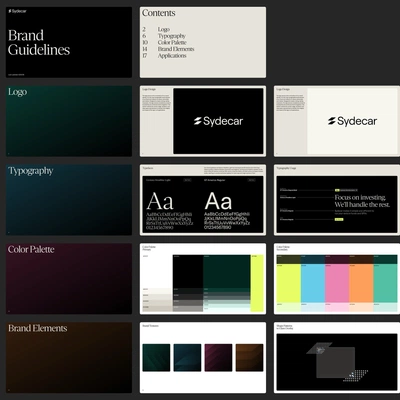Open the brown 'Brand Elements' section divider slide
The width and height of the screenshot is (400, 400).
pos(69,357)
